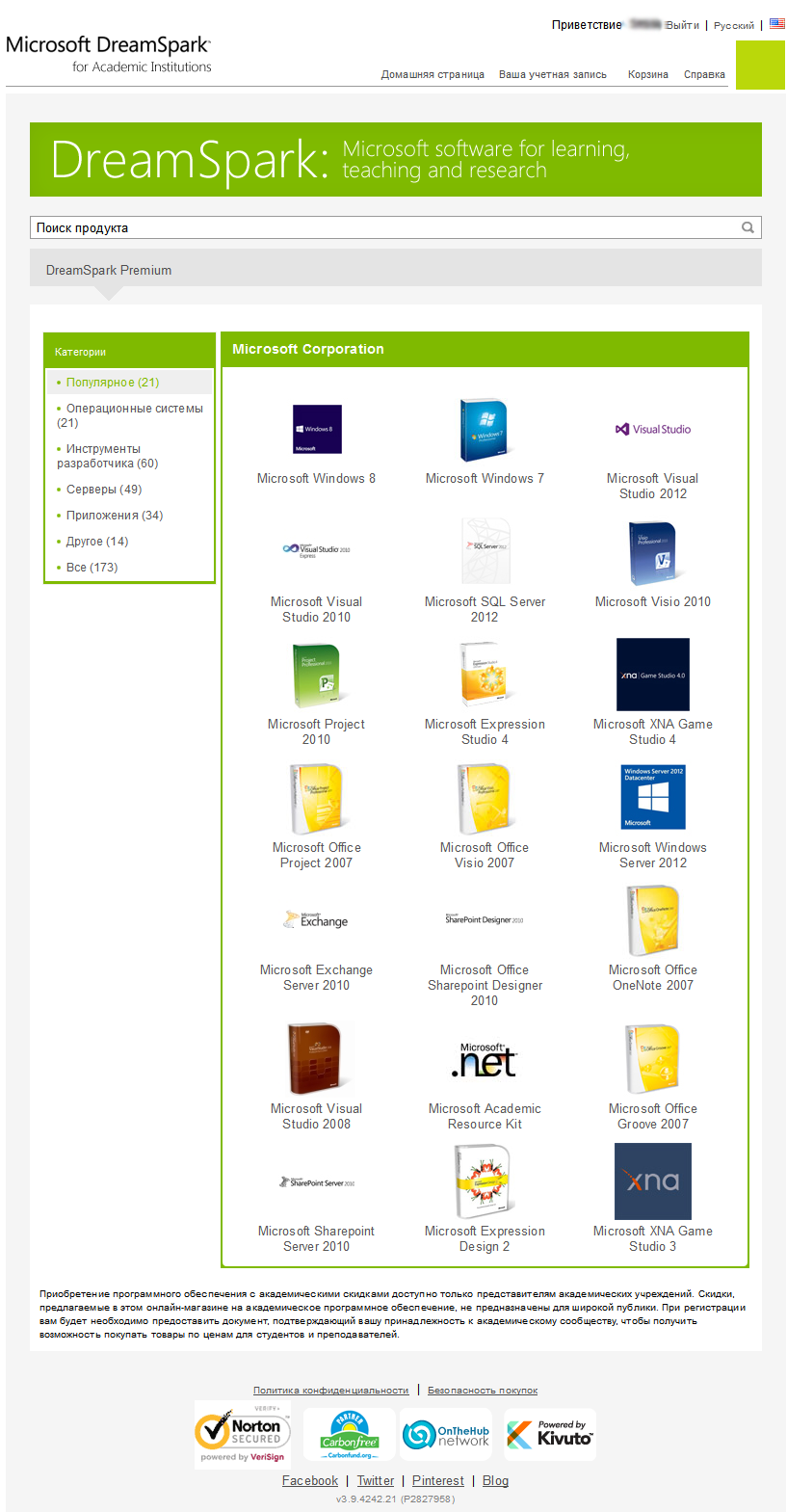
Task: Click the Поиск продукта search field
Action: pyautogui.click(x=385, y=227)
